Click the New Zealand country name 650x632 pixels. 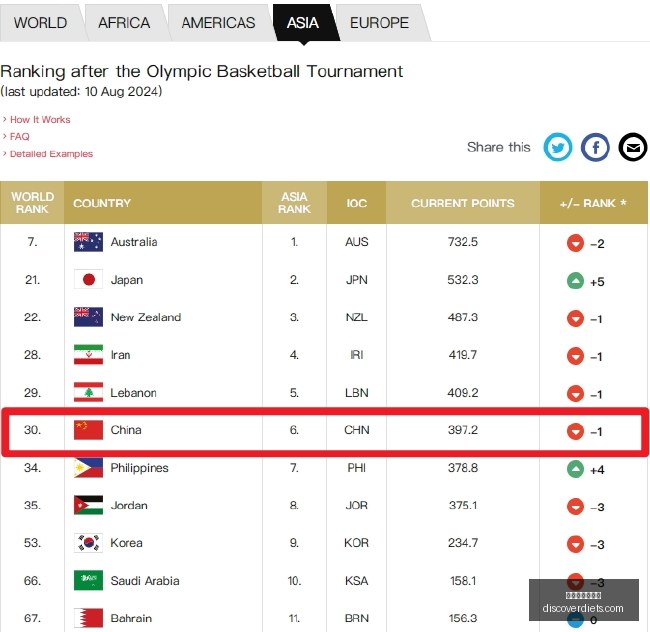click(146, 317)
